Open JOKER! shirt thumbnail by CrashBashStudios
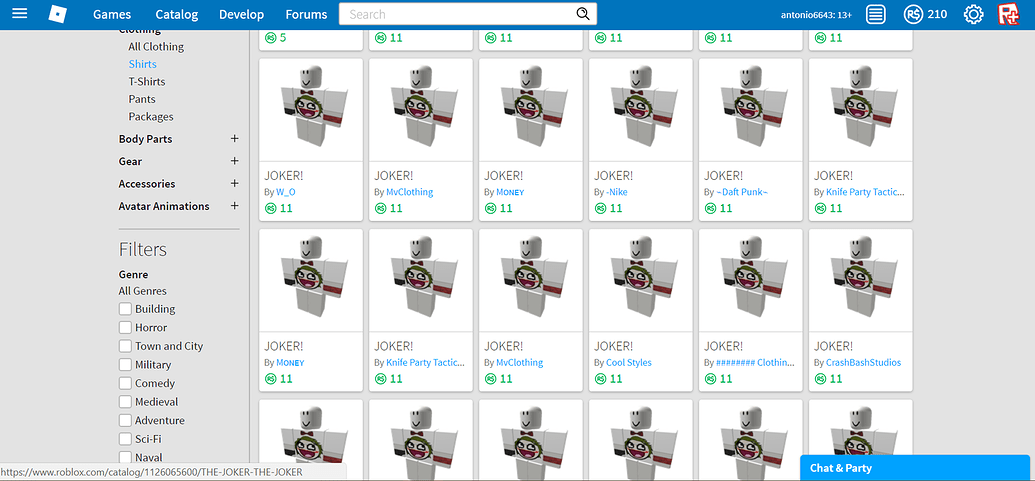The width and height of the screenshot is (1035, 481). 861,280
